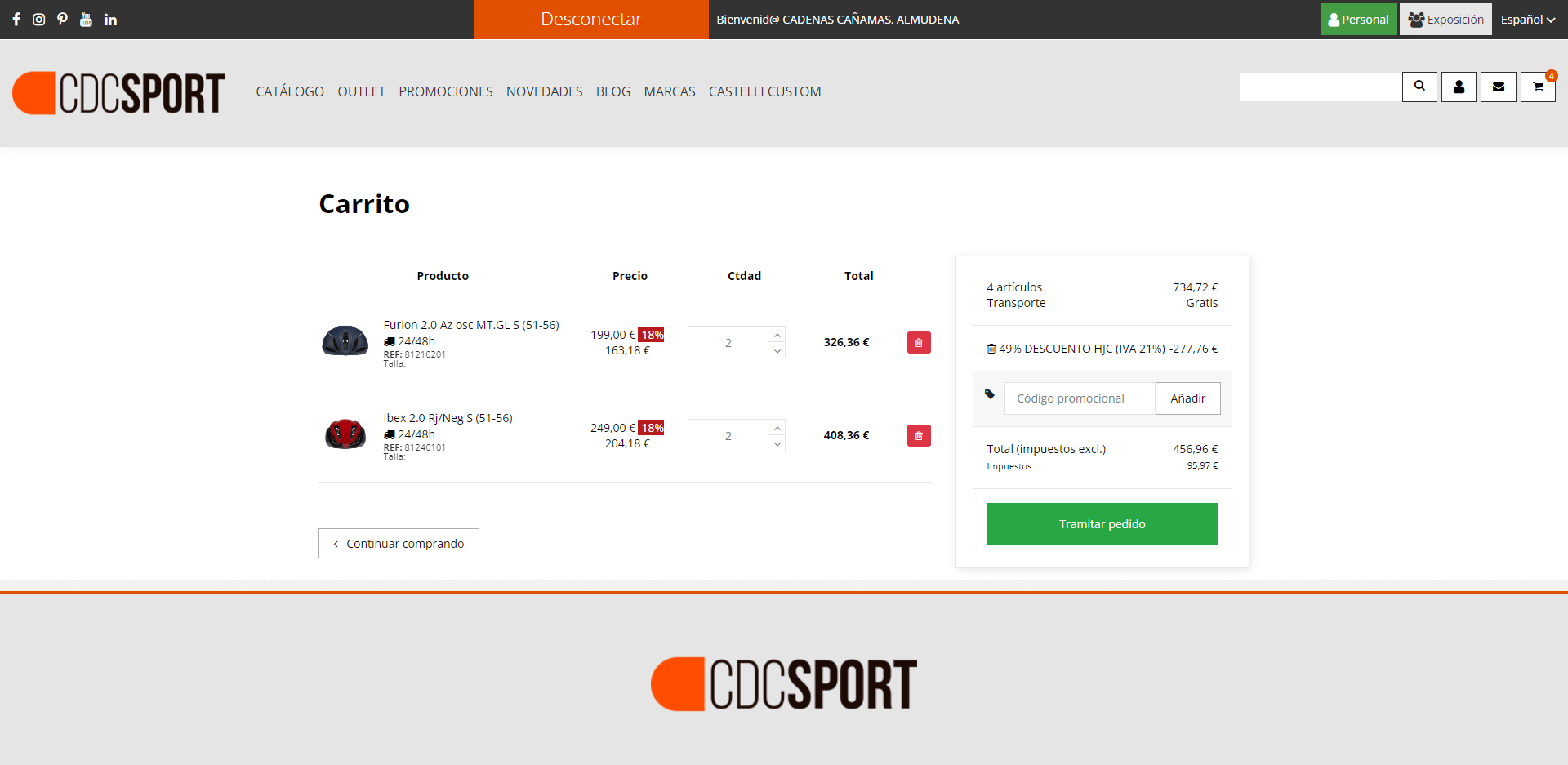Click the REF: 81210201 reference text
Viewport: 1568px width, 765px height.
[415, 354]
